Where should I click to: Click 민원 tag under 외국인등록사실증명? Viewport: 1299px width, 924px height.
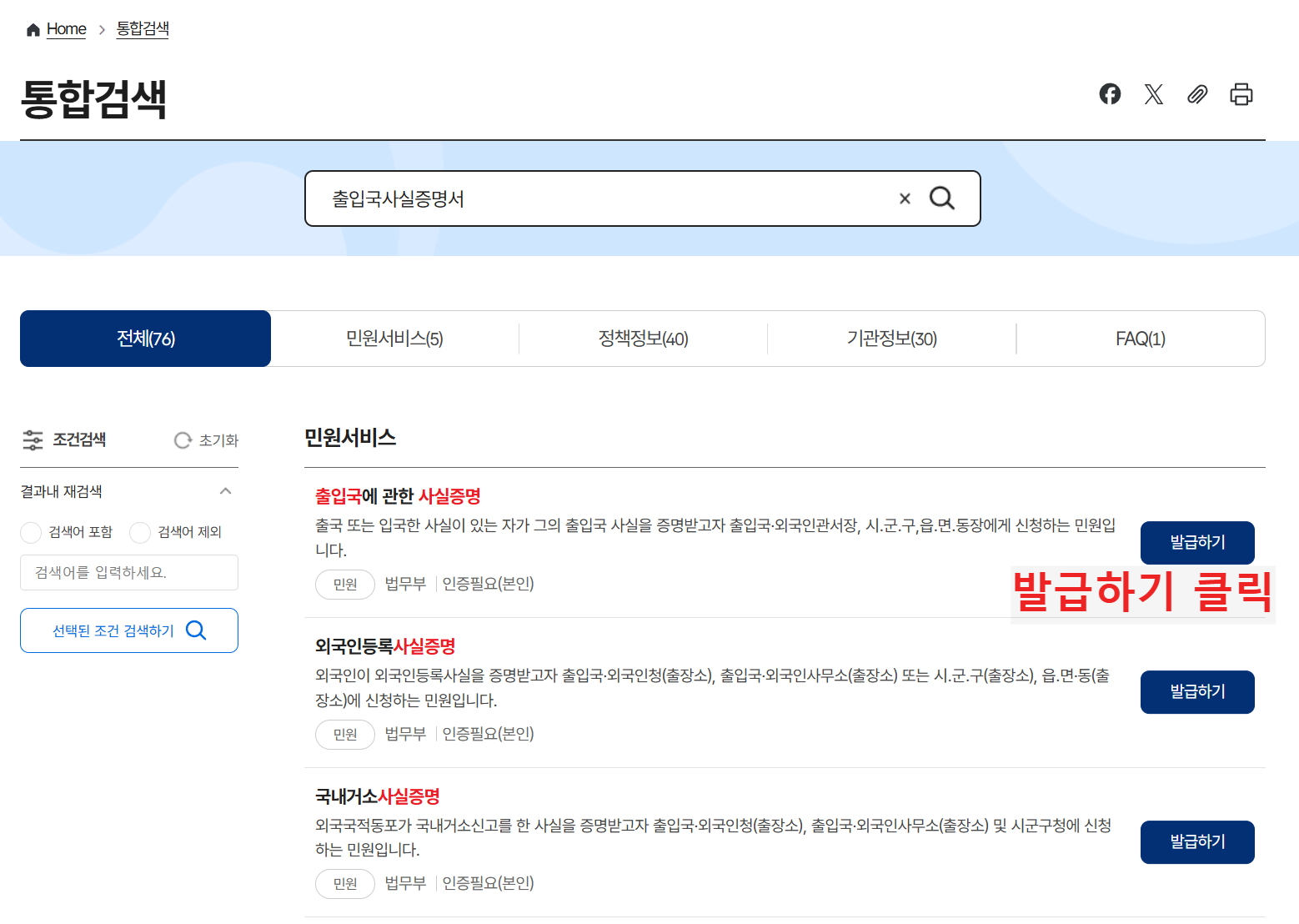pyautogui.click(x=345, y=735)
